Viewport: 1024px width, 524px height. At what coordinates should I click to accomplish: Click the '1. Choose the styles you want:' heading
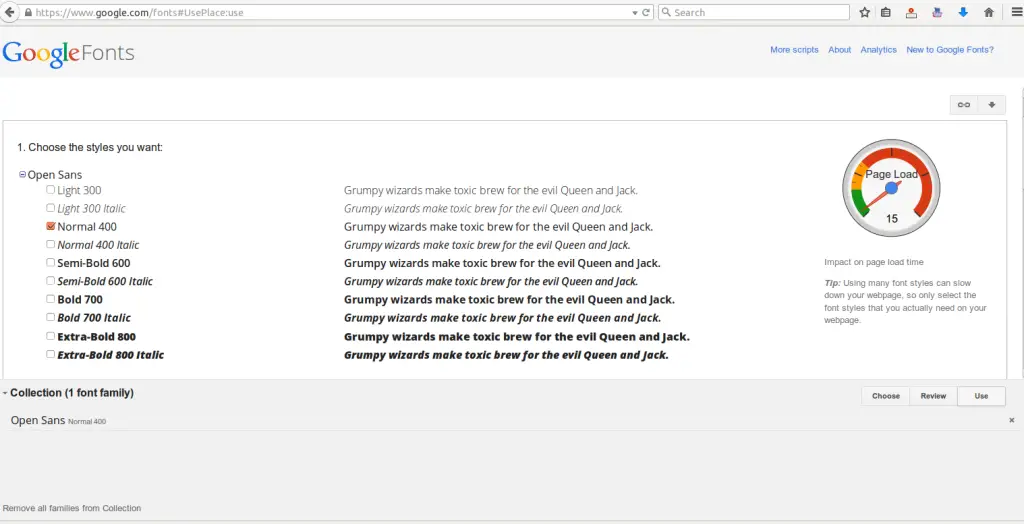[x=90, y=148]
